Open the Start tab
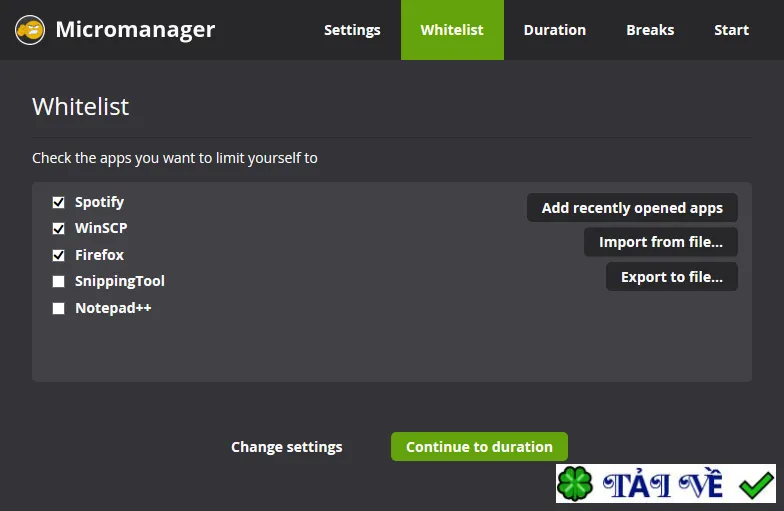784x511 pixels. [732, 30]
